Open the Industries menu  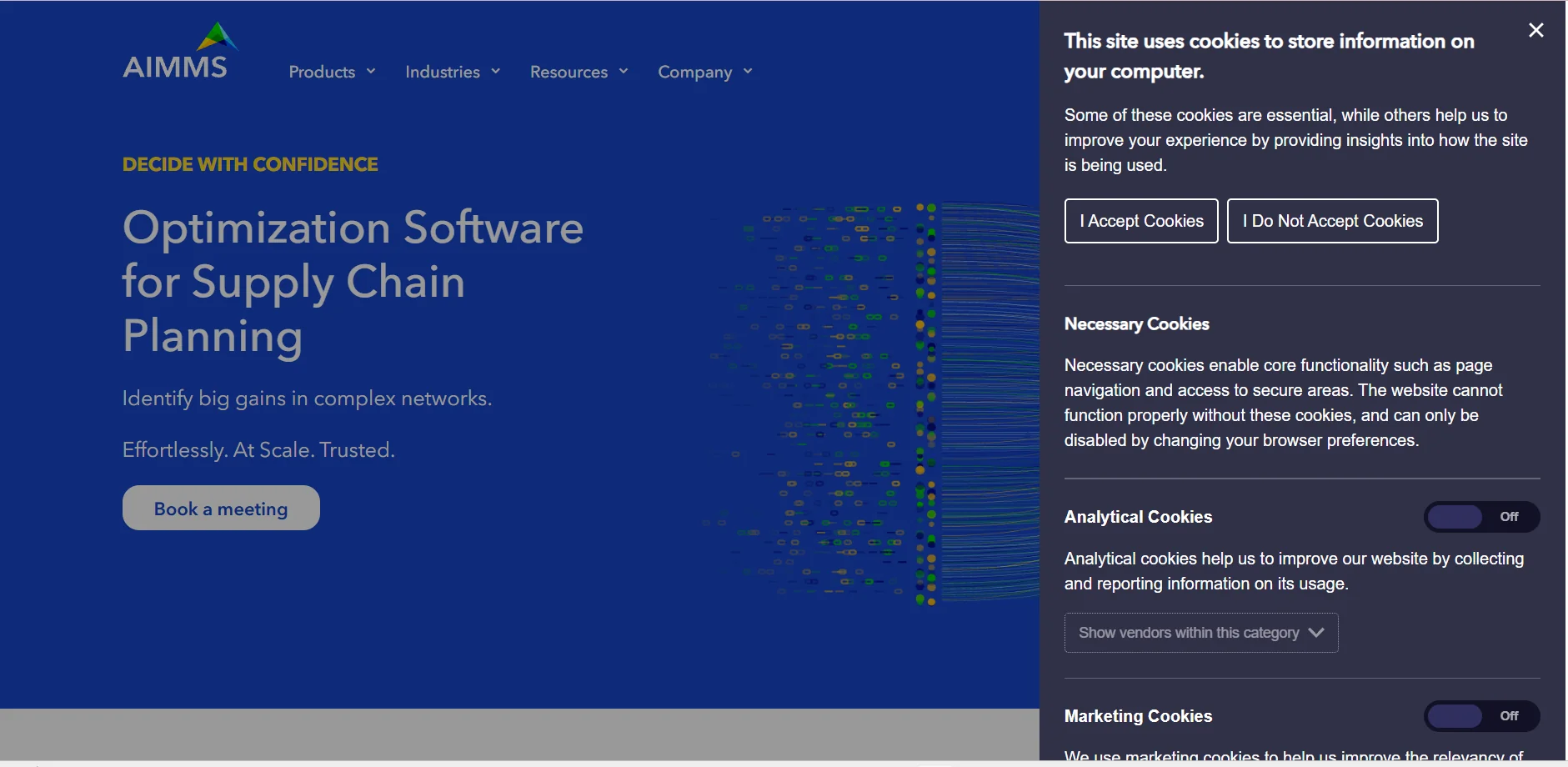[x=442, y=73]
